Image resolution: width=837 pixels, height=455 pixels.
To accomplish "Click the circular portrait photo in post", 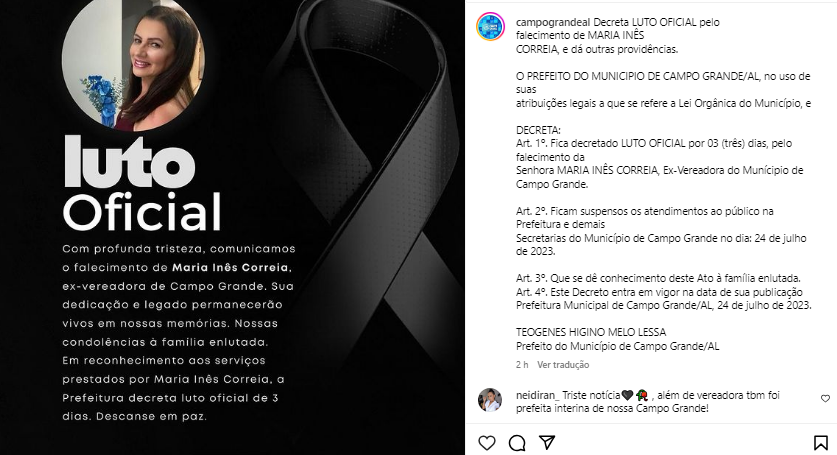I will click(133, 61).
